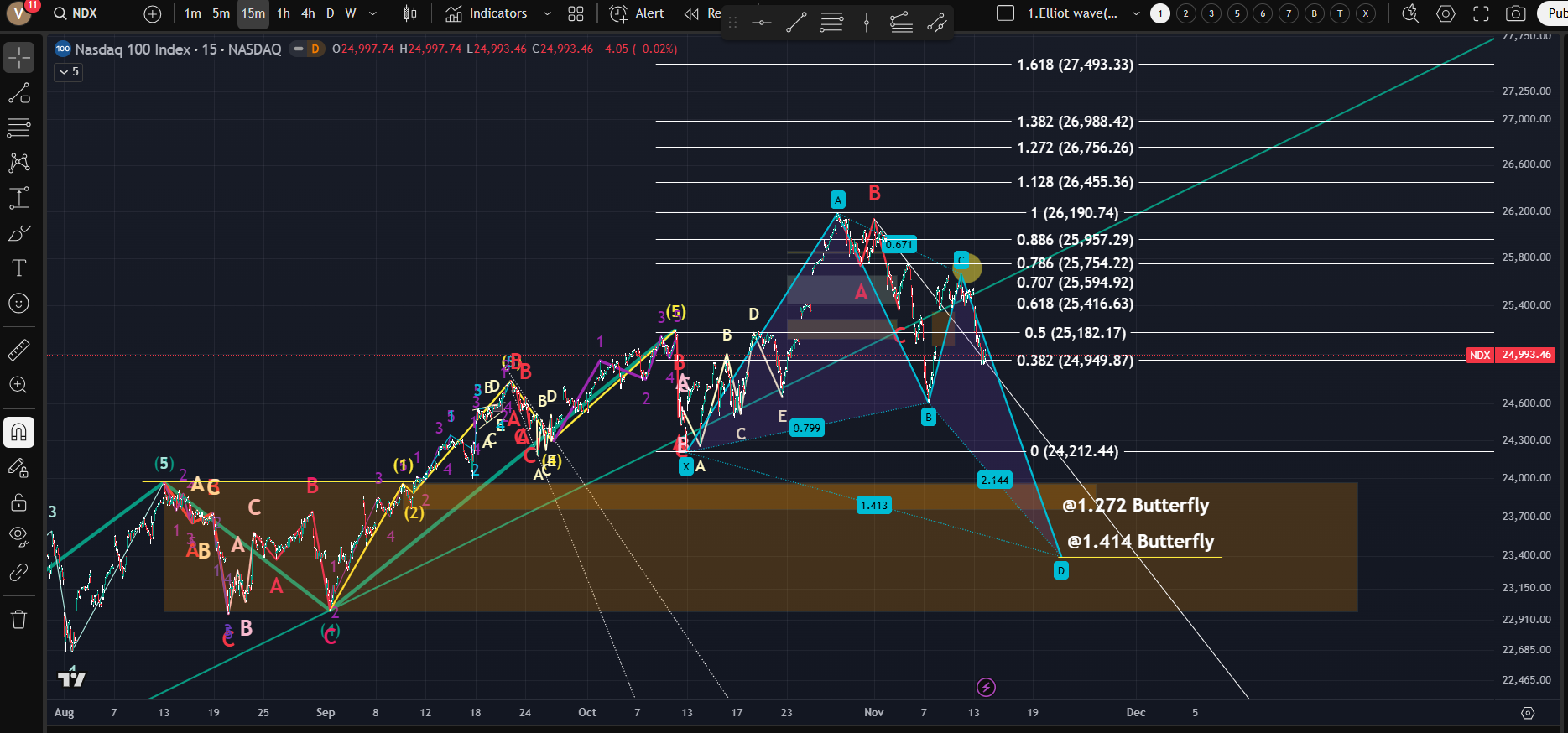Screen dimensions: 1568x733
Task: Expand the timeframe interval dropdown
Action: 373,13
